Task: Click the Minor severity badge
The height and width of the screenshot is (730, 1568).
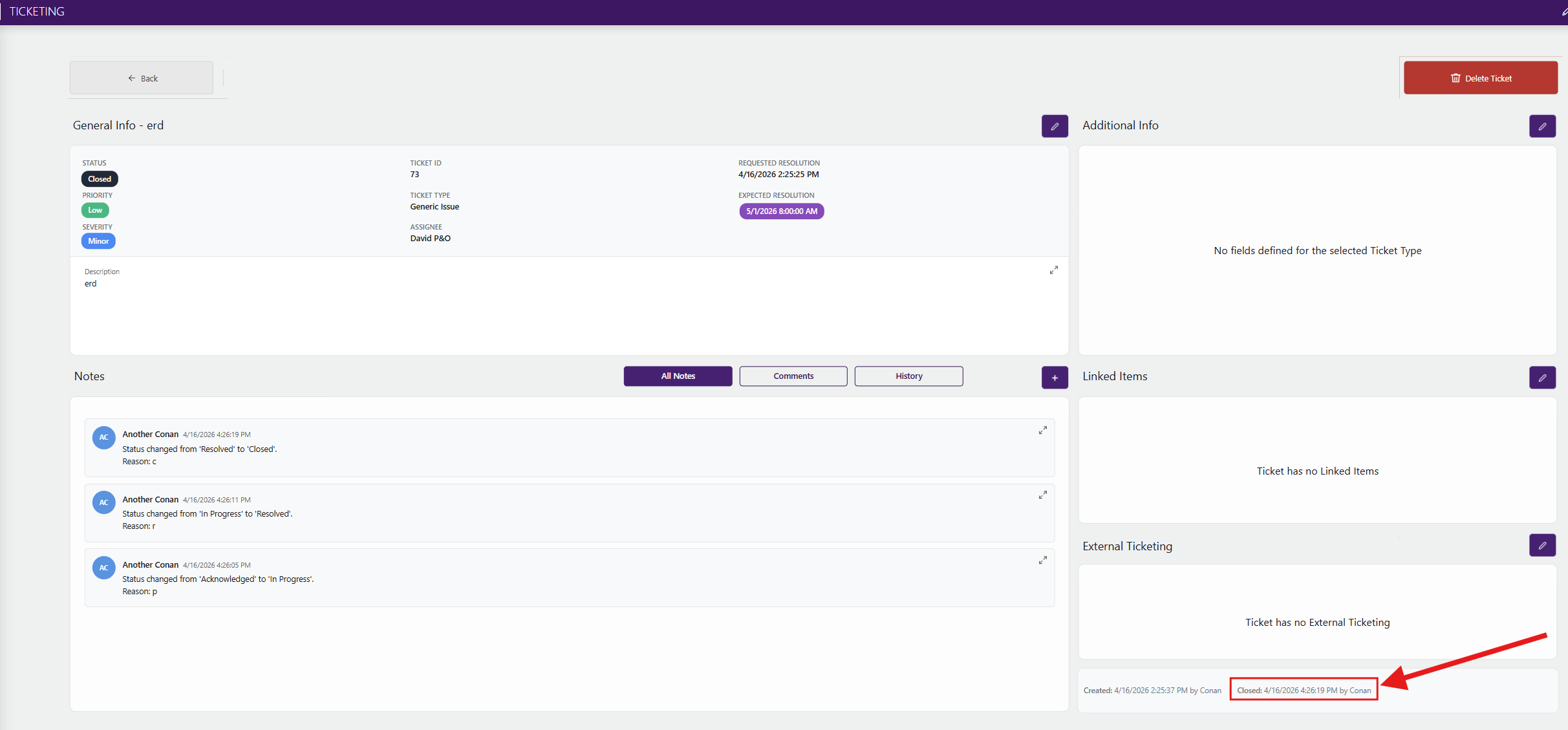Action: point(98,241)
